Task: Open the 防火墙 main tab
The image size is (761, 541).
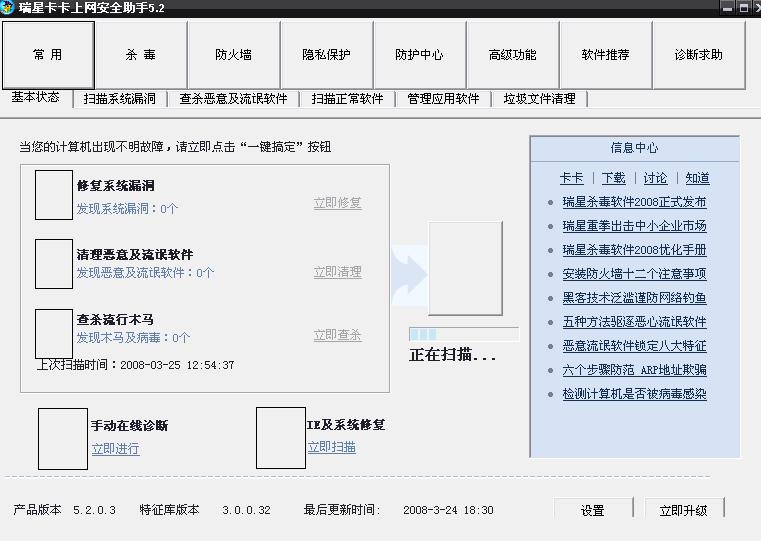Action: click(x=233, y=55)
